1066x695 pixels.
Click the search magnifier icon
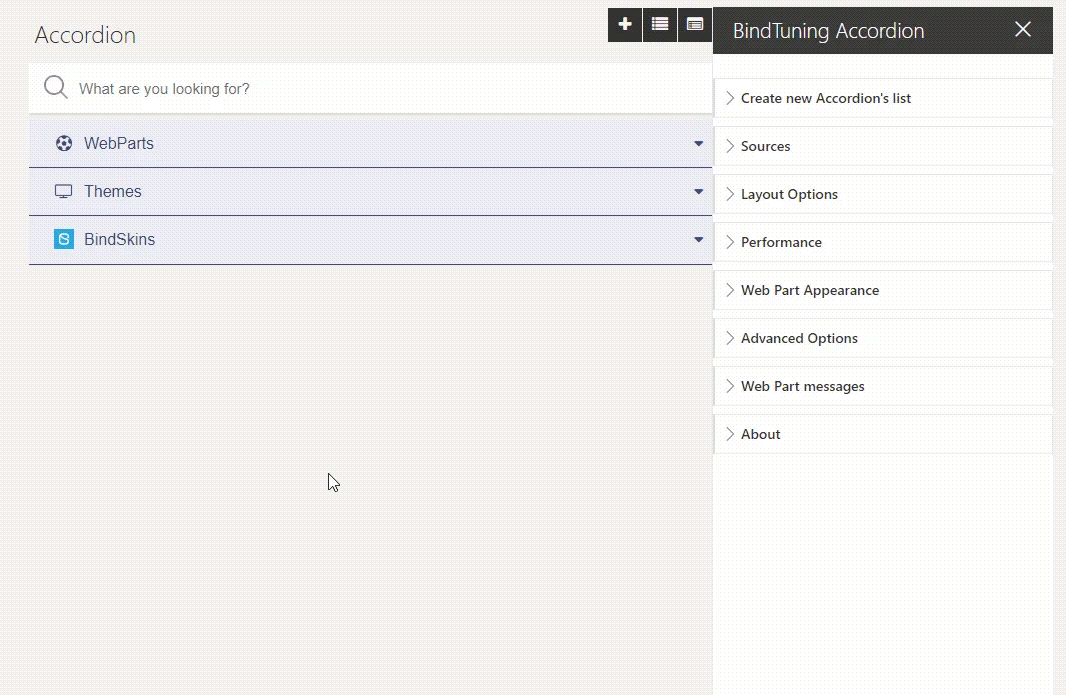(x=55, y=87)
